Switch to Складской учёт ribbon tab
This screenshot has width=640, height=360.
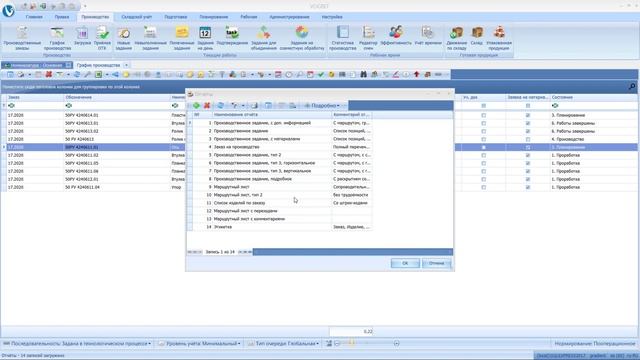tap(137, 17)
